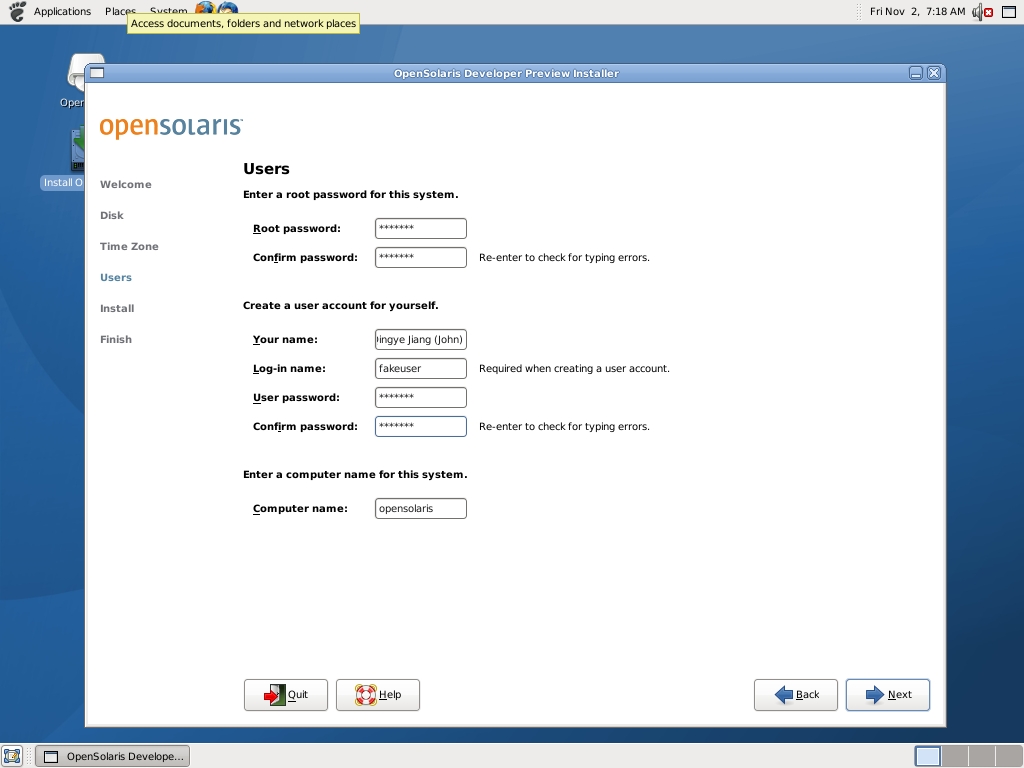Open the installer Help
This screenshot has width=1024, height=768.
(378, 695)
